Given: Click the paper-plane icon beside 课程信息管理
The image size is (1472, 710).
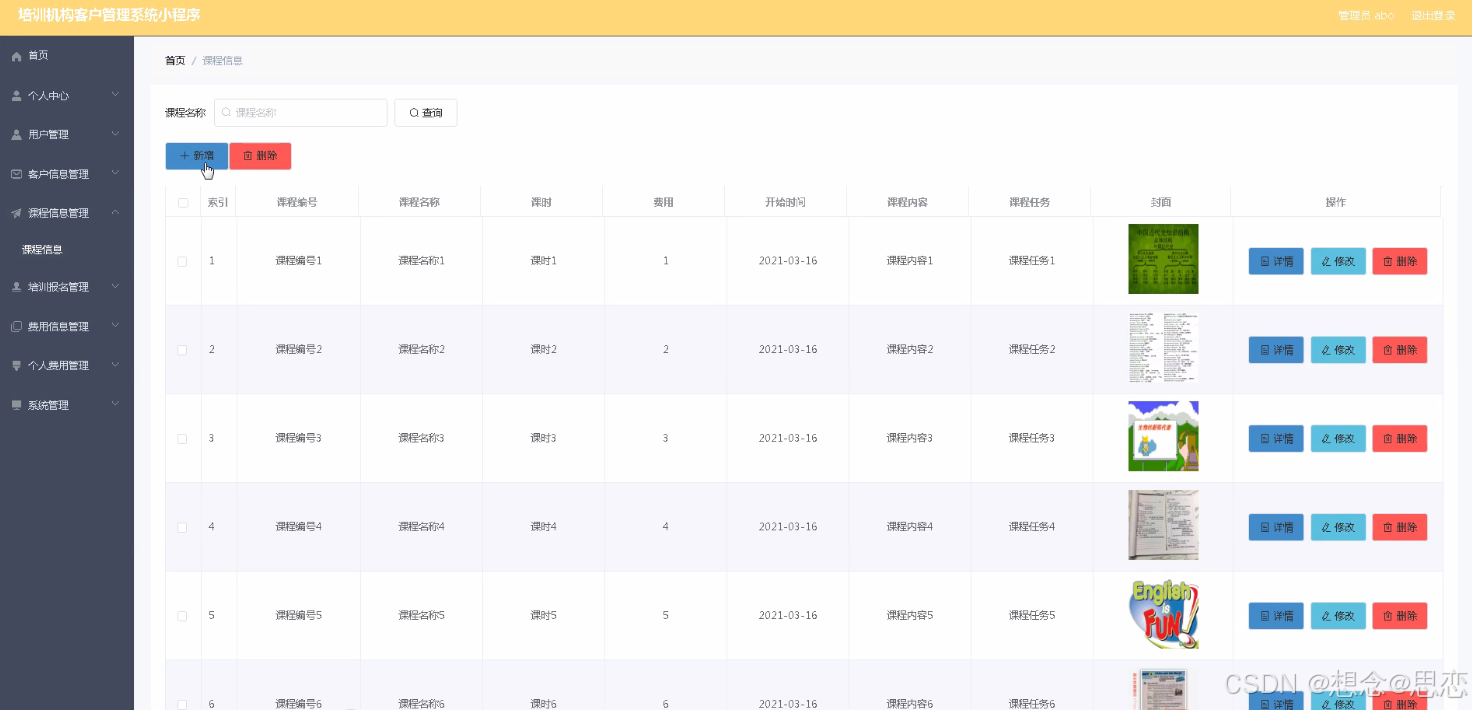Looking at the screenshot, I should click(x=16, y=213).
